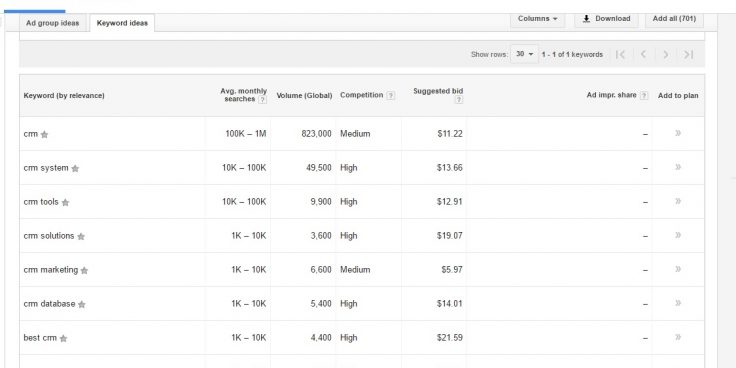This screenshot has height=368, width=736.
Task: Star the crm solutions keyword
Action: point(81,237)
